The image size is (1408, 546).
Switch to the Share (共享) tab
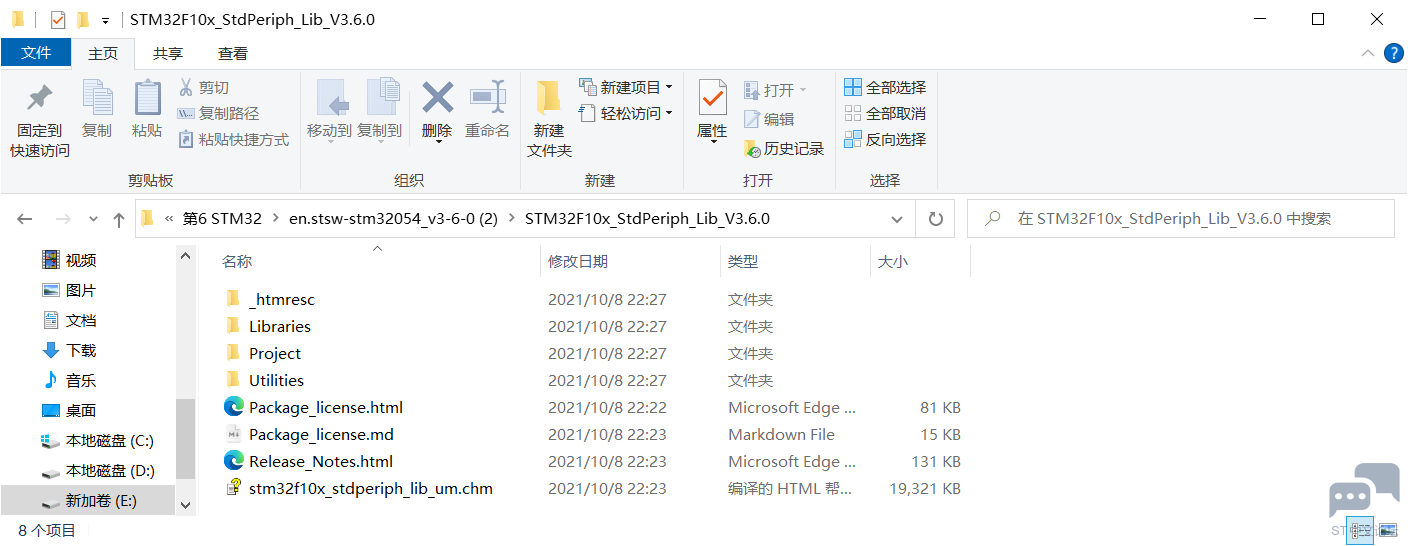(168, 53)
